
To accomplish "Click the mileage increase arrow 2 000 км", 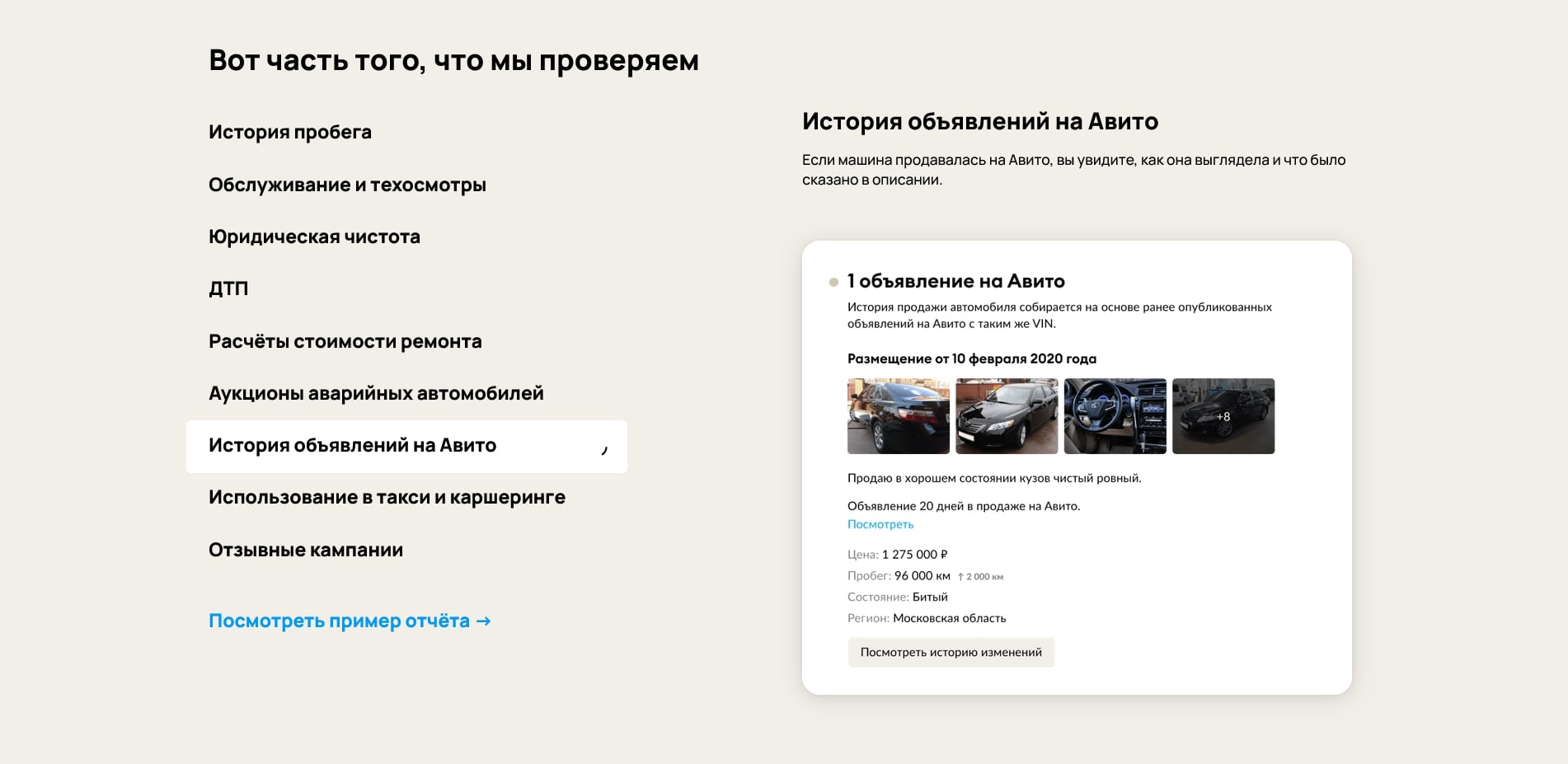I will click(980, 577).
